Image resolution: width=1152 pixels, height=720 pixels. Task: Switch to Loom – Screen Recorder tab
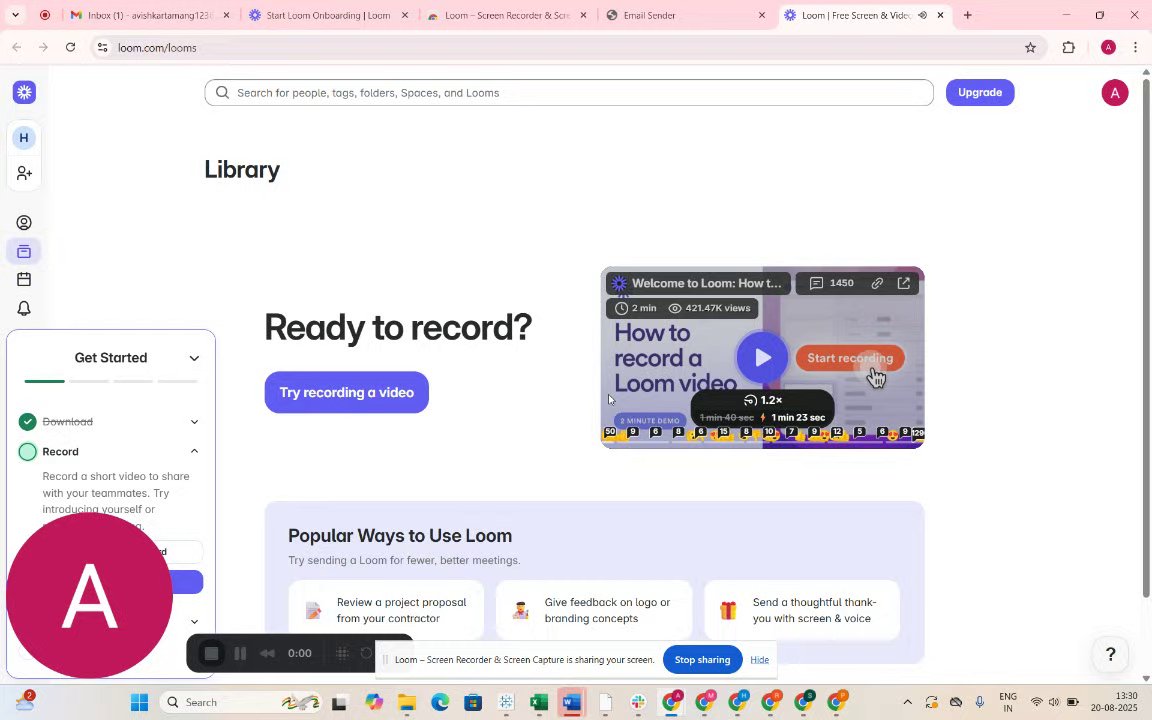pyautogui.click(x=506, y=15)
